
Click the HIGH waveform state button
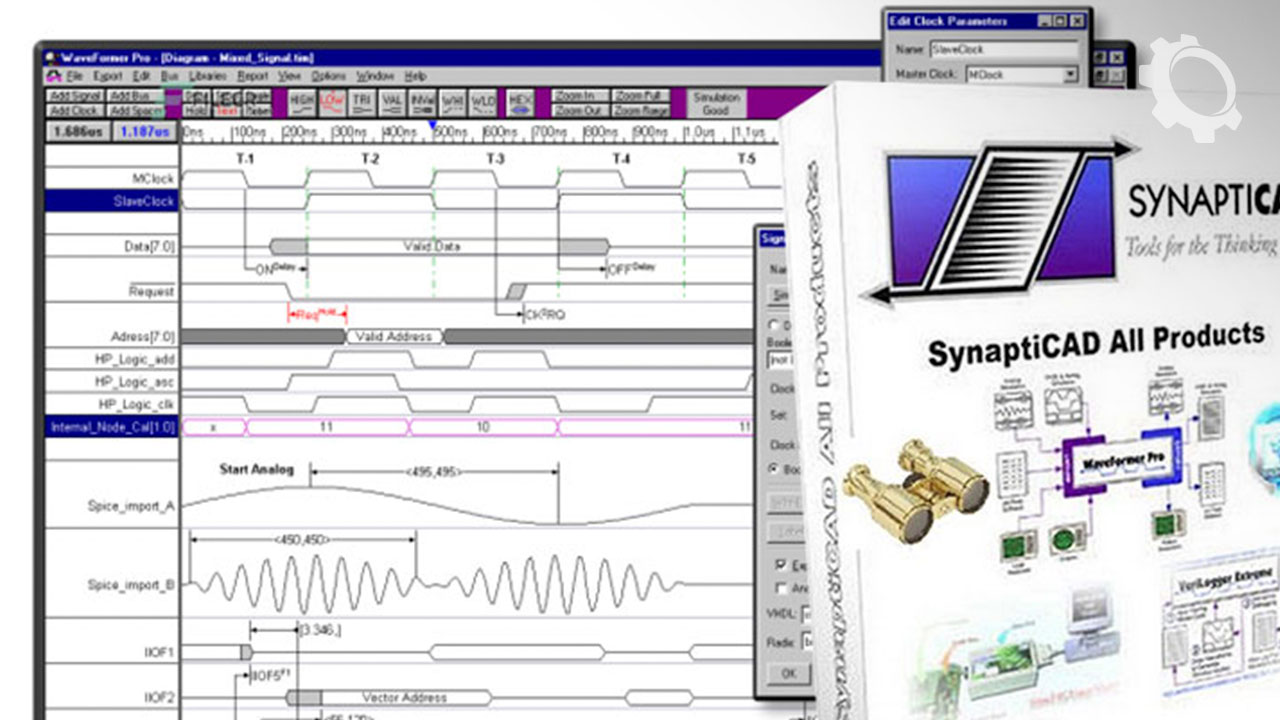[301, 102]
